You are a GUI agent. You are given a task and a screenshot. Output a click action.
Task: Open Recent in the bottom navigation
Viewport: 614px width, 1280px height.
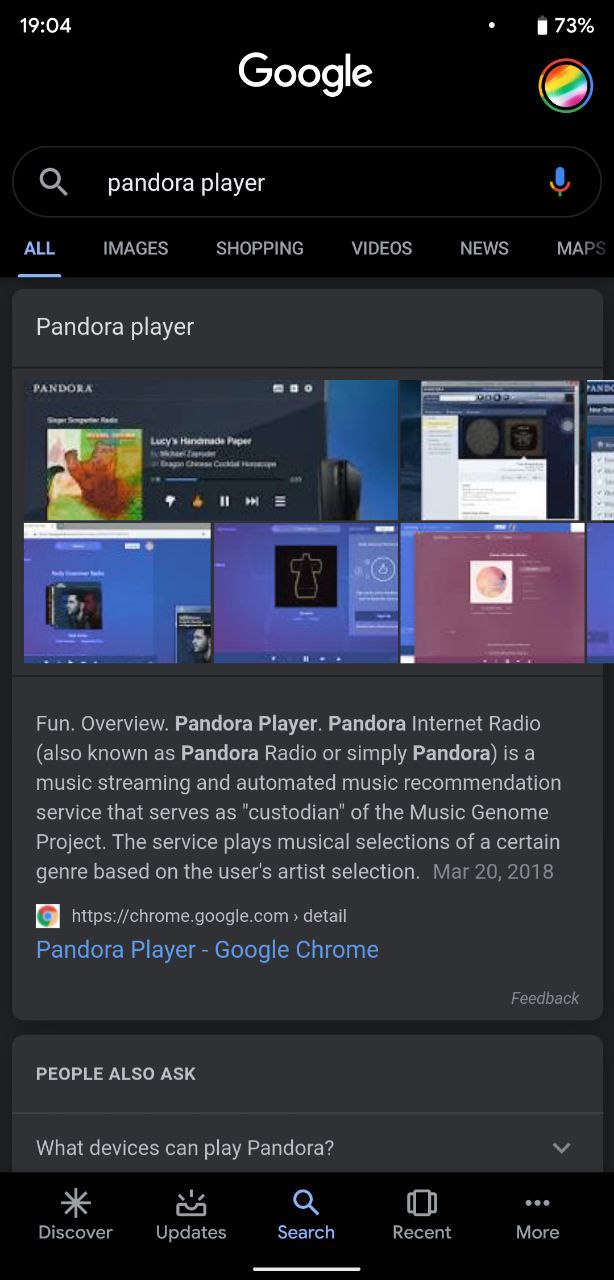click(x=422, y=1215)
